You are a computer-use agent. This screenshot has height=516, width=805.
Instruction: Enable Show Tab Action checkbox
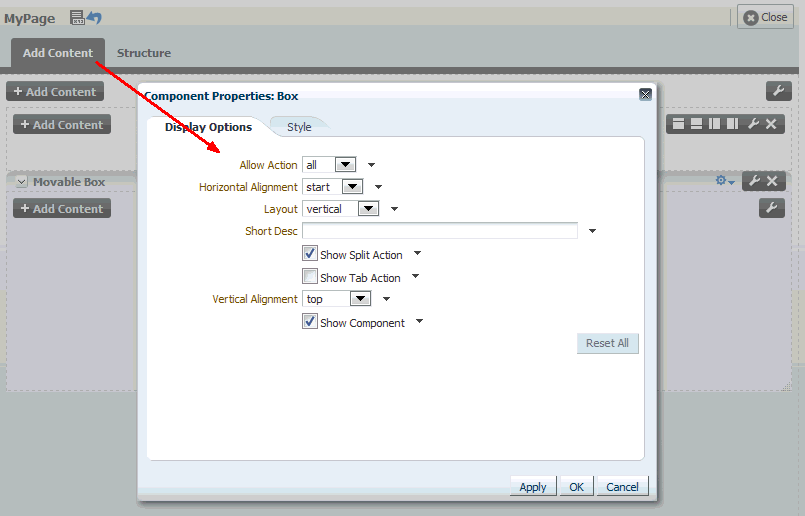click(309, 277)
